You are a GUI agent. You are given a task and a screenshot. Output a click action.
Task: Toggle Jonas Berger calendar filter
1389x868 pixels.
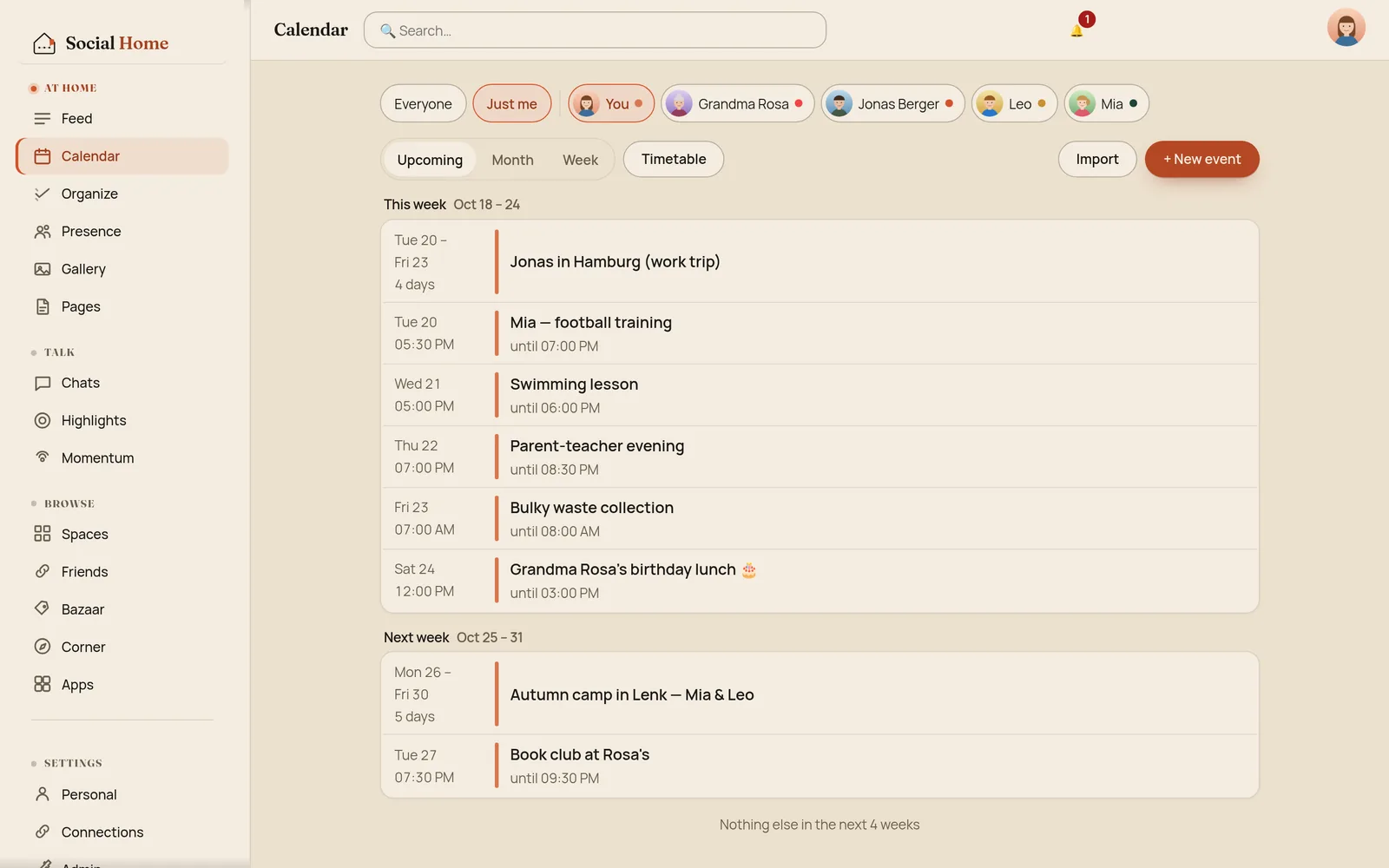(893, 104)
